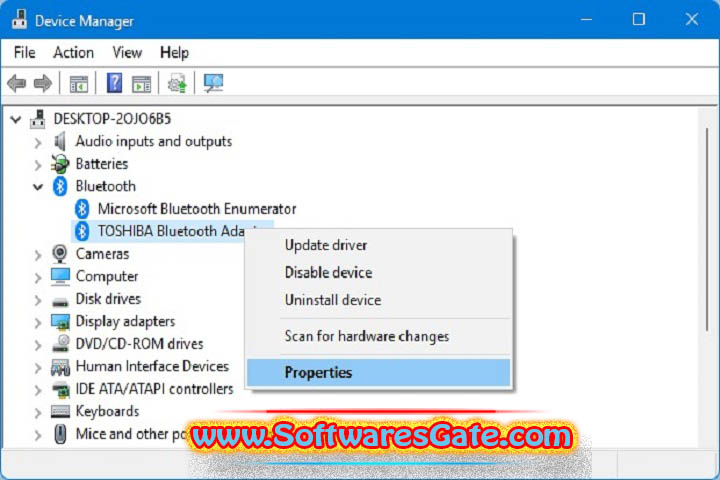The height and width of the screenshot is (480, 720).
Task: Select the DESKTOP-2OJO6B5 tree label
Action: coord(112,119)
